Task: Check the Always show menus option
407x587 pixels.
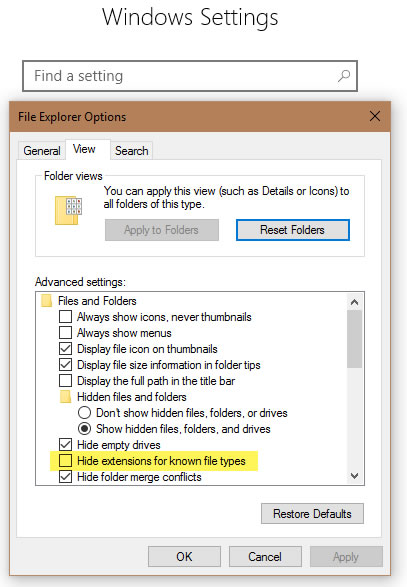Action: [66, 332]
